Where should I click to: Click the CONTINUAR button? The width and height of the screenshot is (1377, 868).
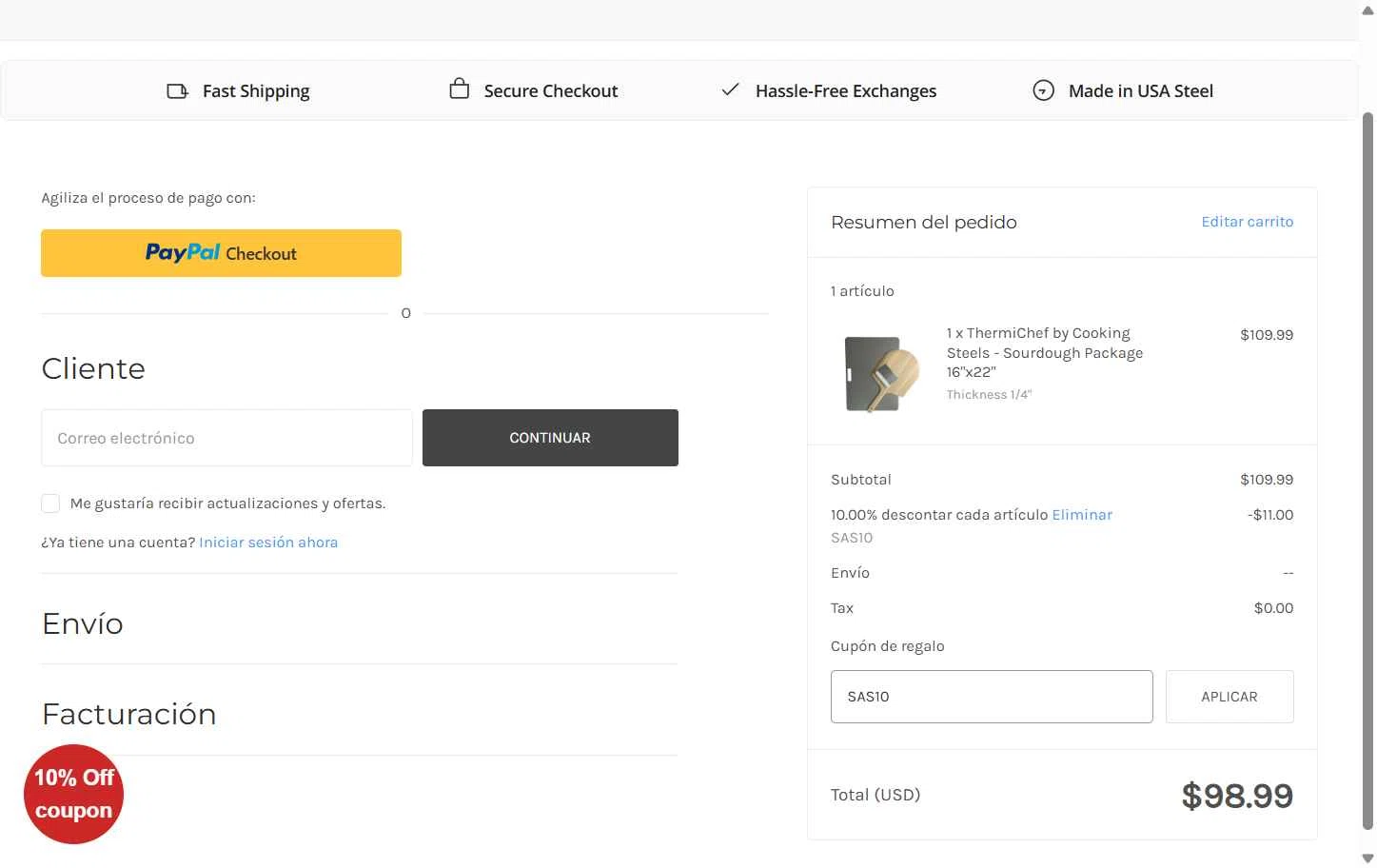pyautogui.click(x=550, y=438)
